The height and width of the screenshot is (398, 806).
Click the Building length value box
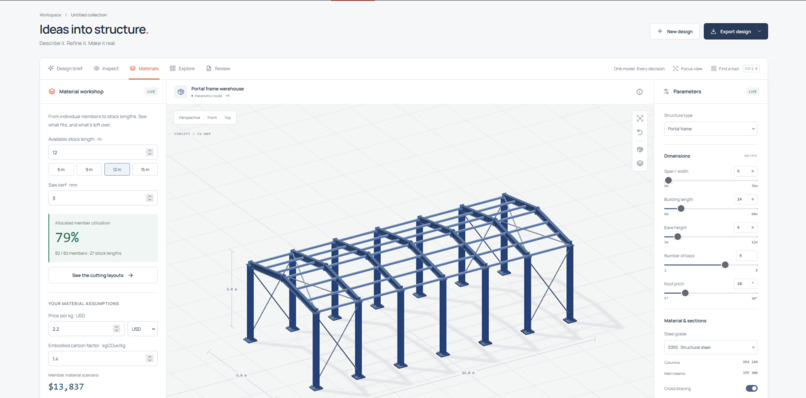(x=745, y=199)
